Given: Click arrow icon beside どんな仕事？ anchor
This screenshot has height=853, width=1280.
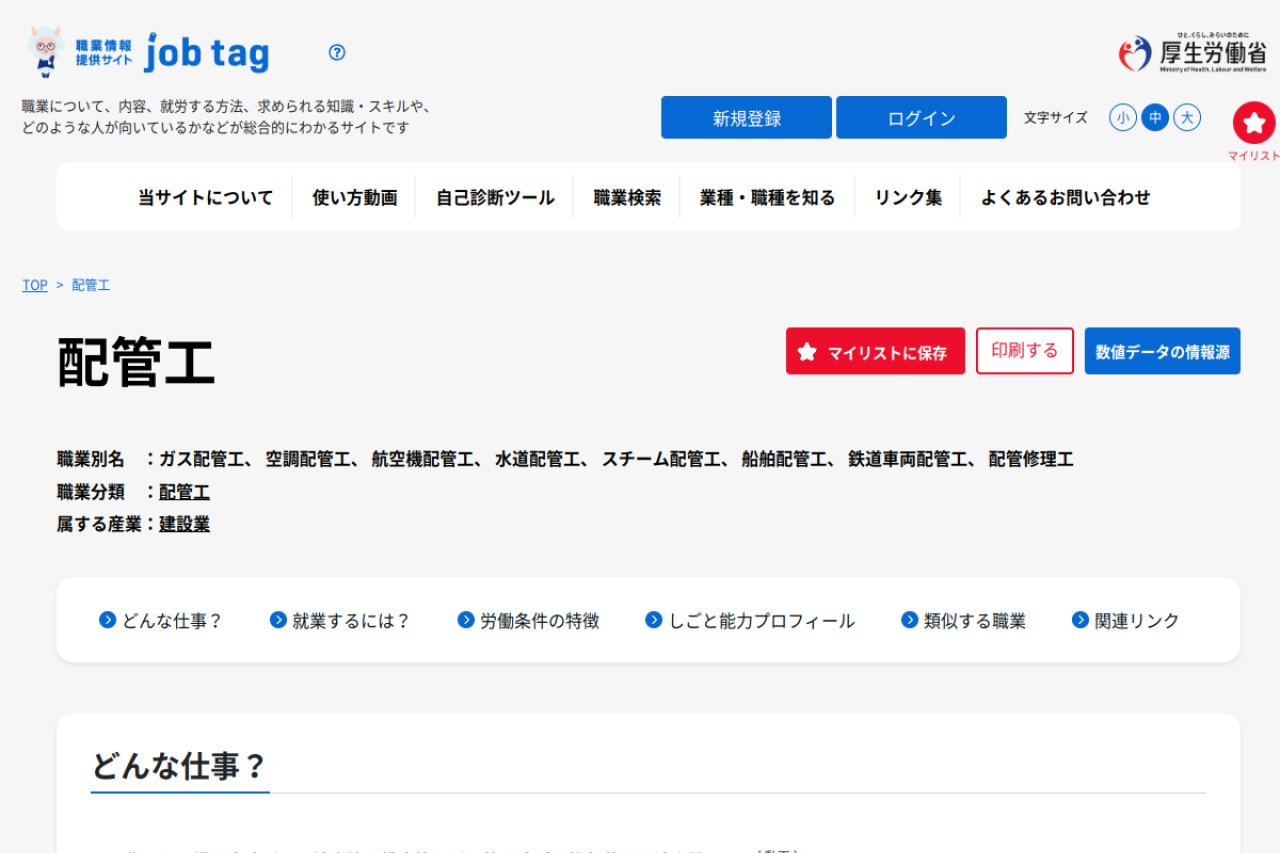Looking at the screenshot, I should coord(108,620).
